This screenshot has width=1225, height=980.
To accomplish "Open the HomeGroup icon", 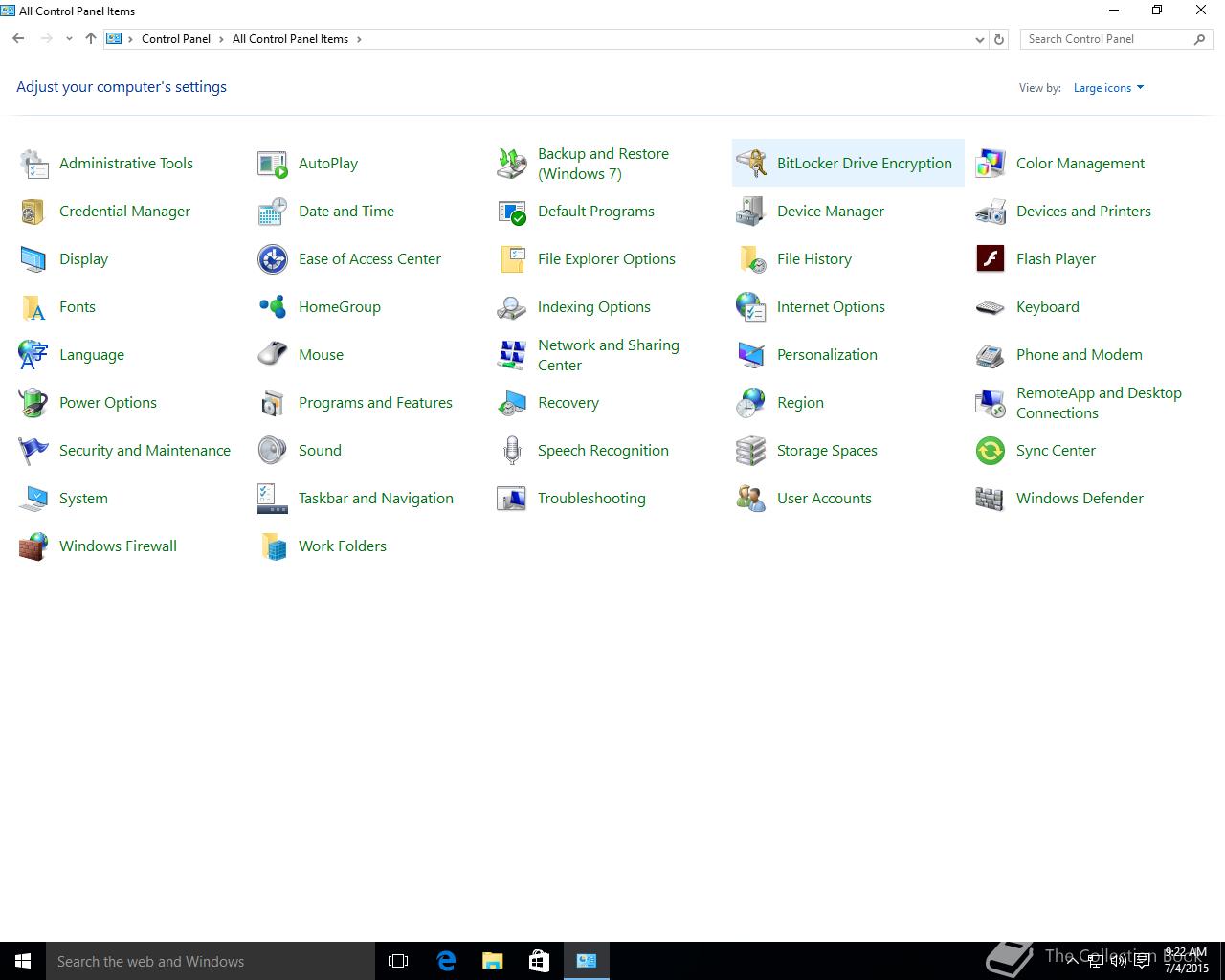I will click(273, 307).
